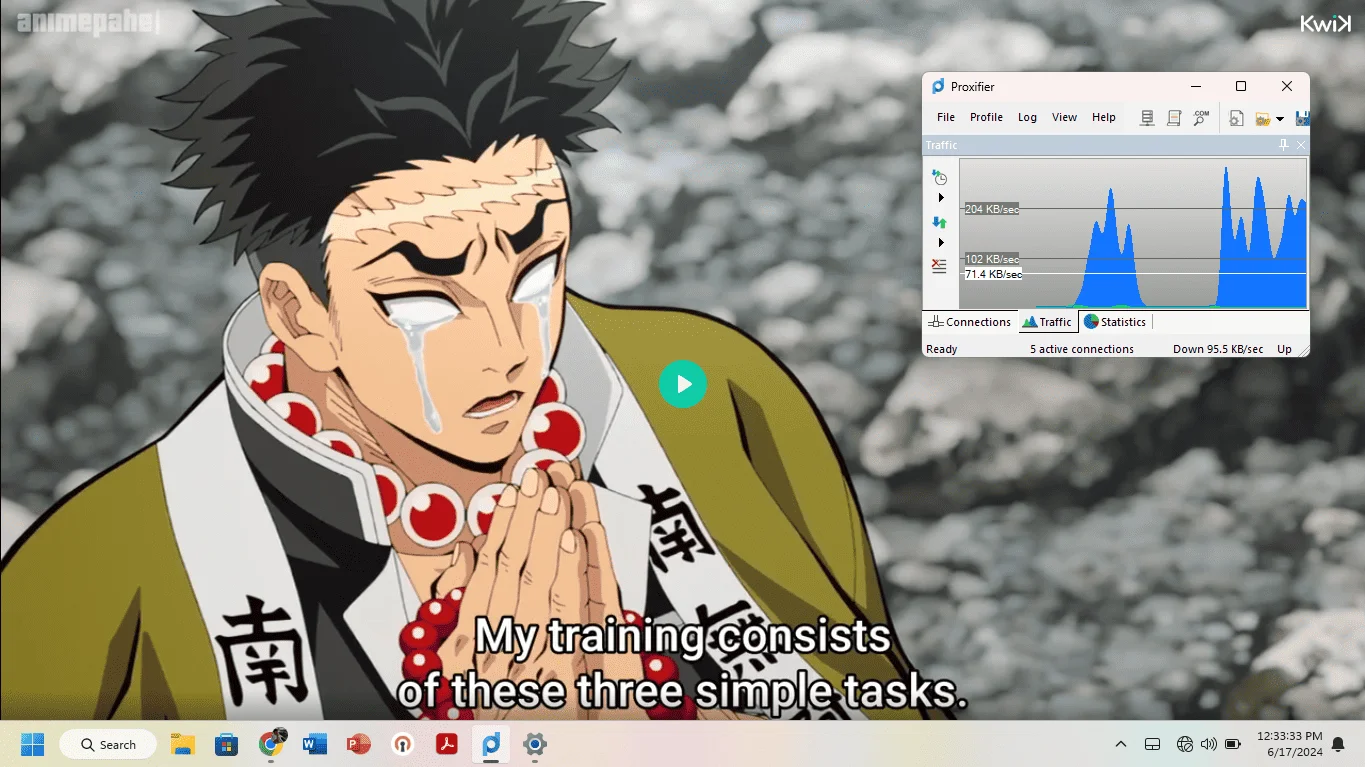The width and height of the screenshot is (1365, 767).
Task: Click the 'Down 95.5 KB/sec' status entry
Action: tap(1218, 349)
